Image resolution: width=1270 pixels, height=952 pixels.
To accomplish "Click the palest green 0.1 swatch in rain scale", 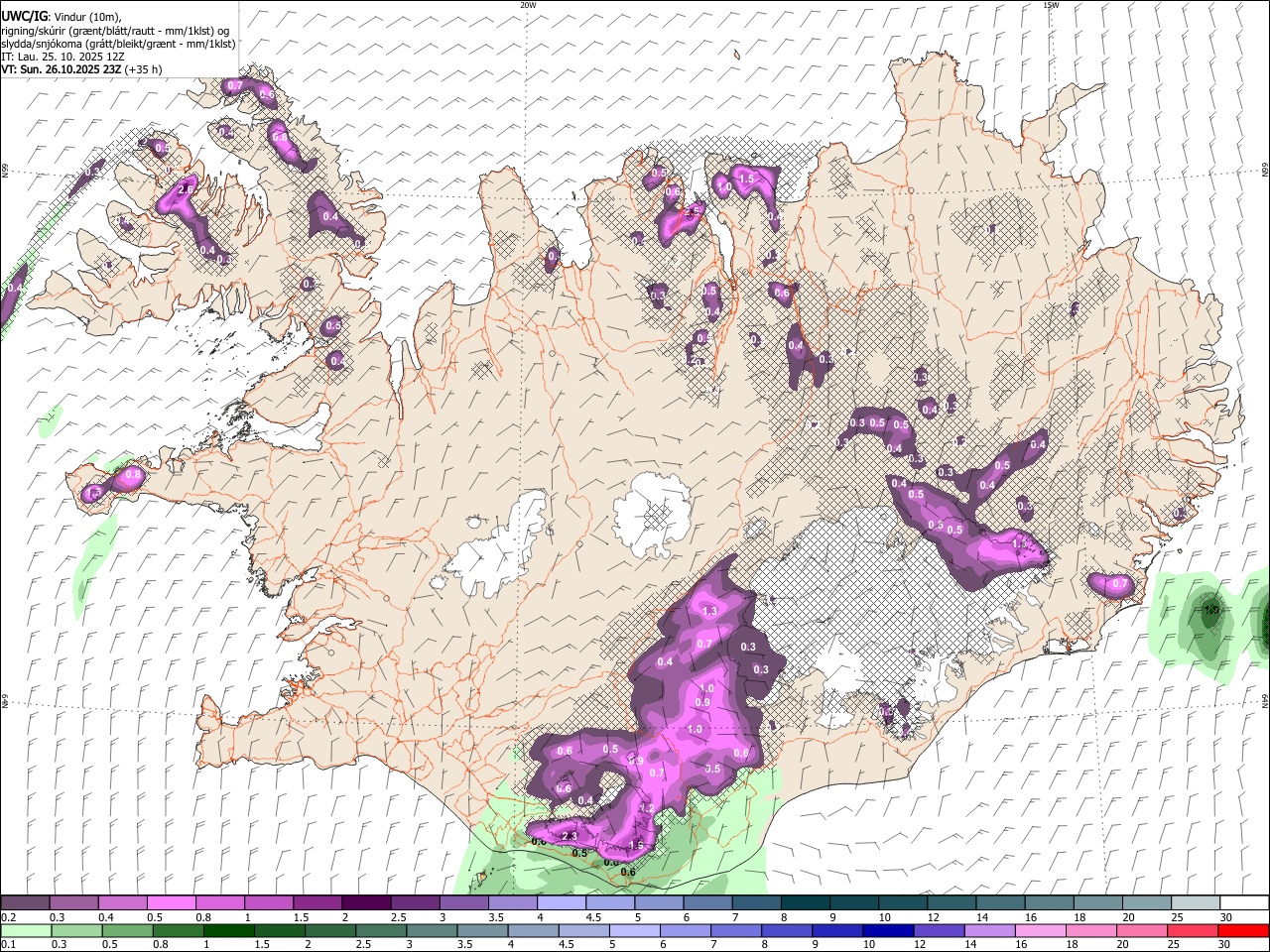I will tap(26, 930).
